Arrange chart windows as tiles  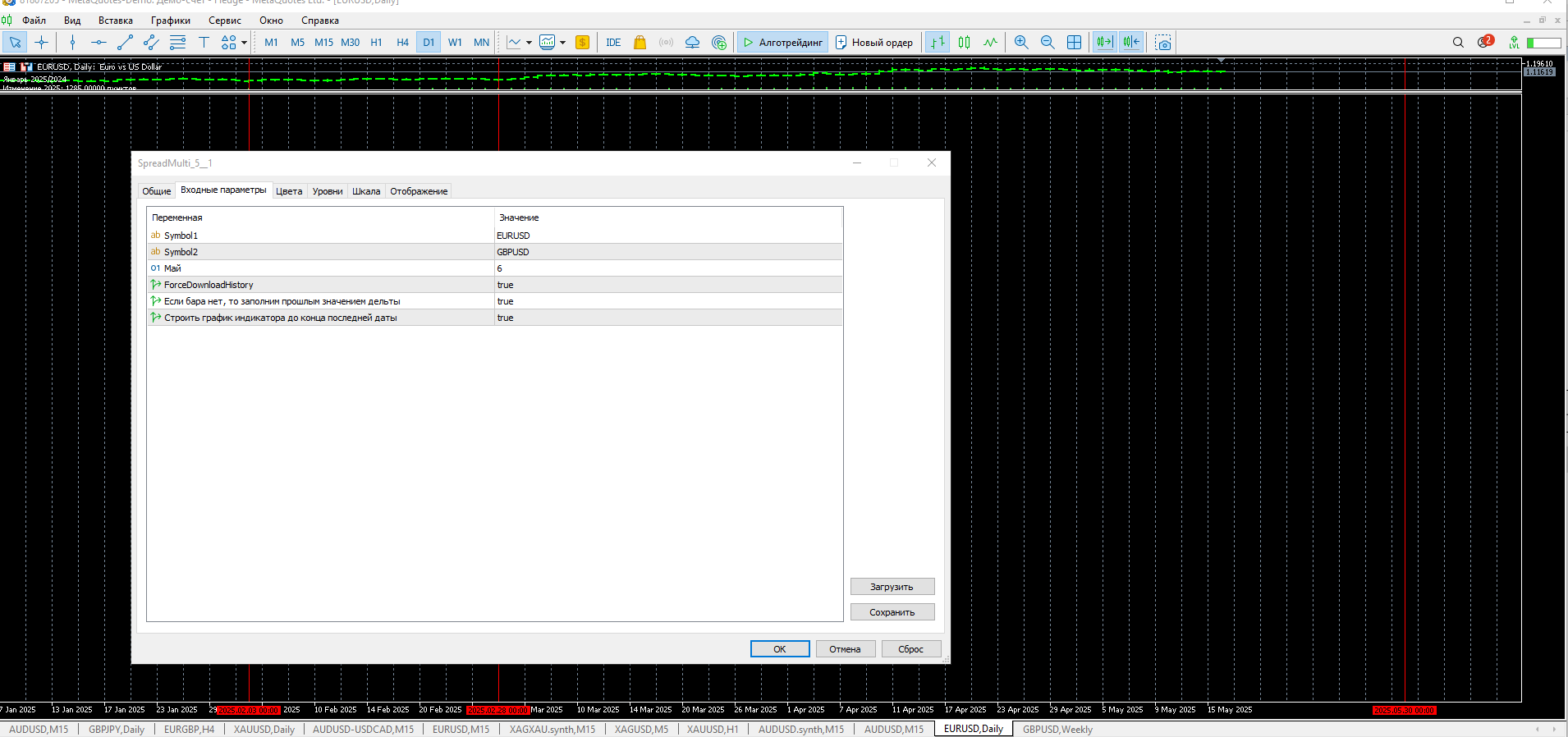[1074, 43]
